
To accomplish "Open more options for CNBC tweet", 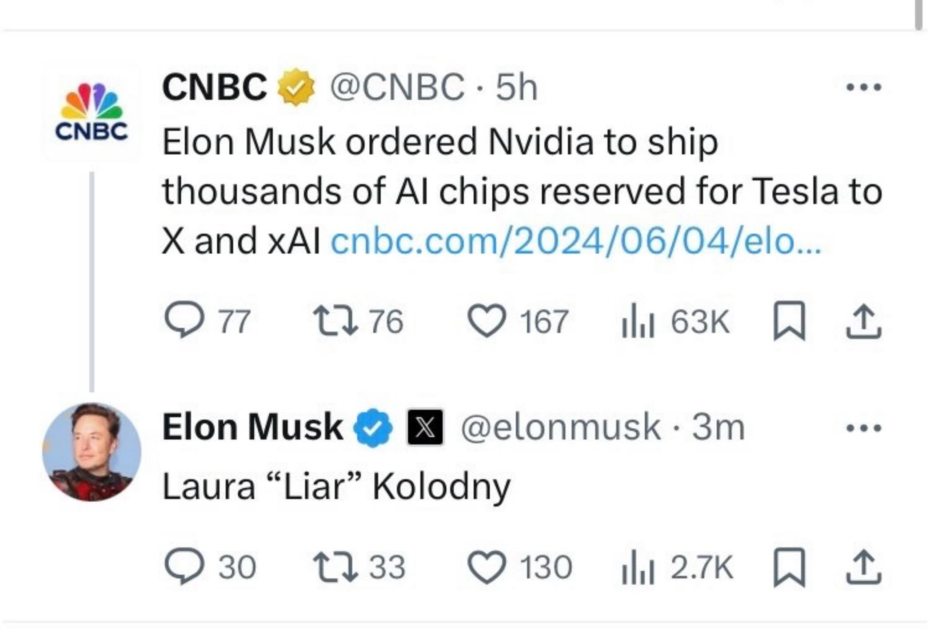I will (x=864, y=88).
